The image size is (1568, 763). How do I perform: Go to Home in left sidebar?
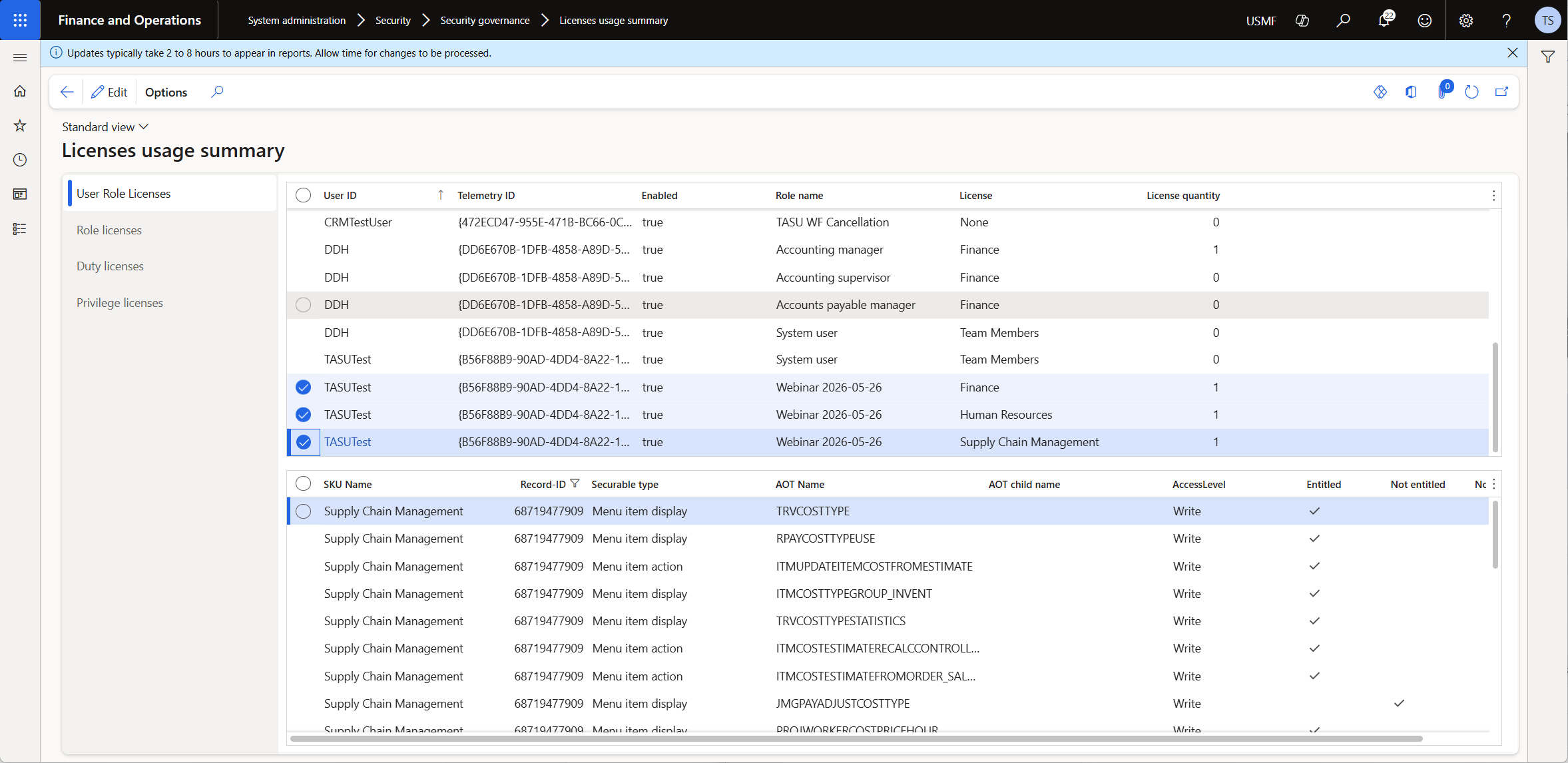[20, 91]
